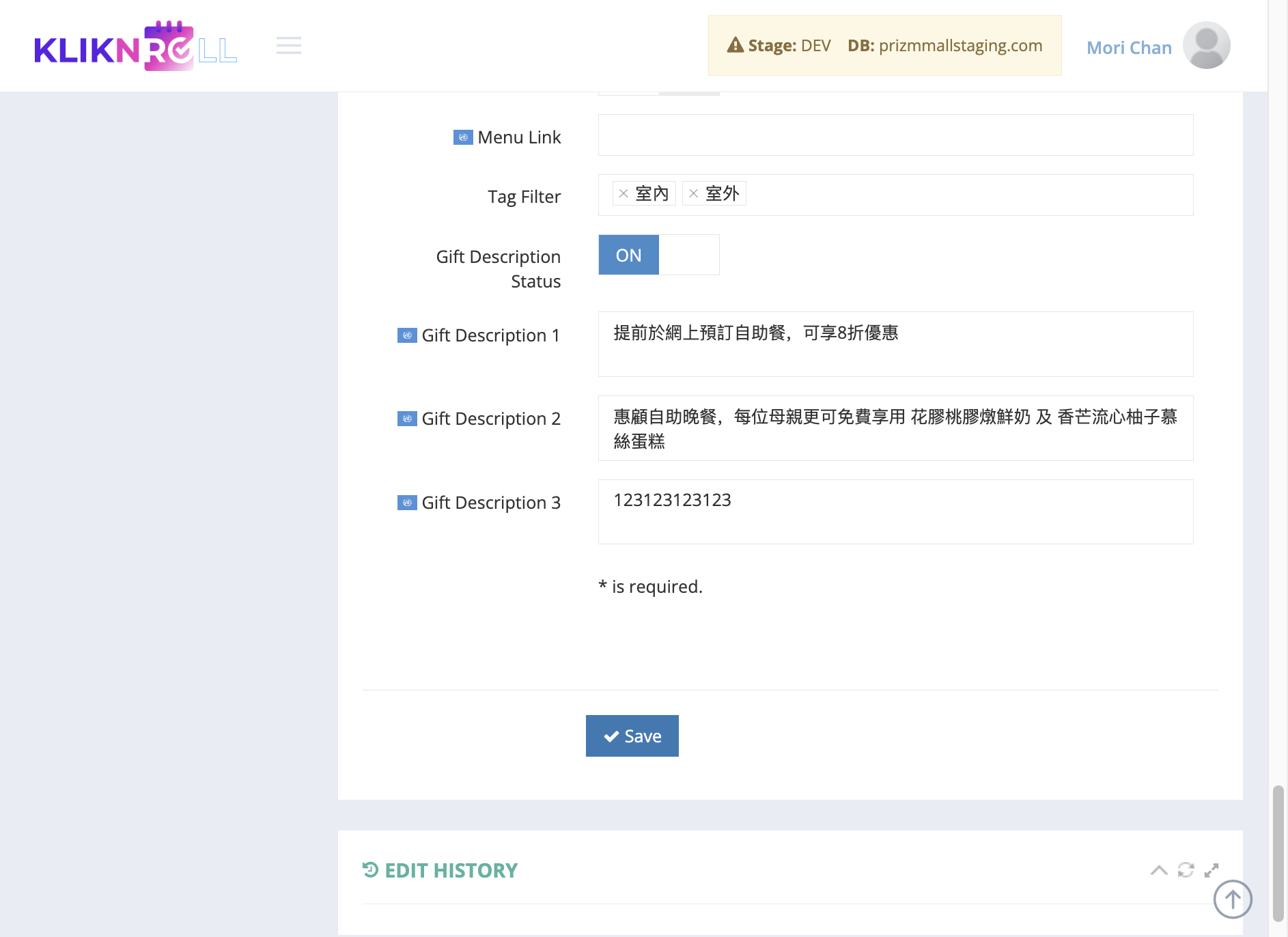
Task: Click the DB prizmmallstaging.com text
Action: coord(945,46)
